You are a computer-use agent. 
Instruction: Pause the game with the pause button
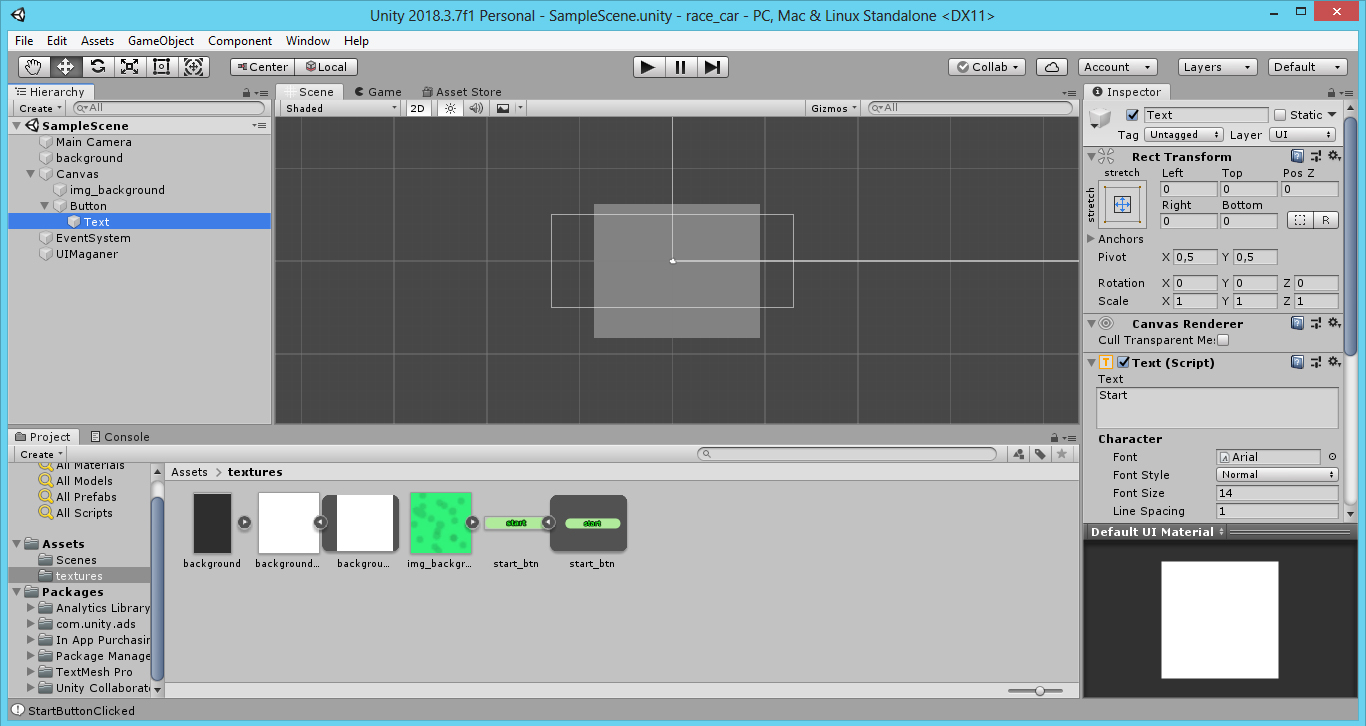tap(680, 67)
